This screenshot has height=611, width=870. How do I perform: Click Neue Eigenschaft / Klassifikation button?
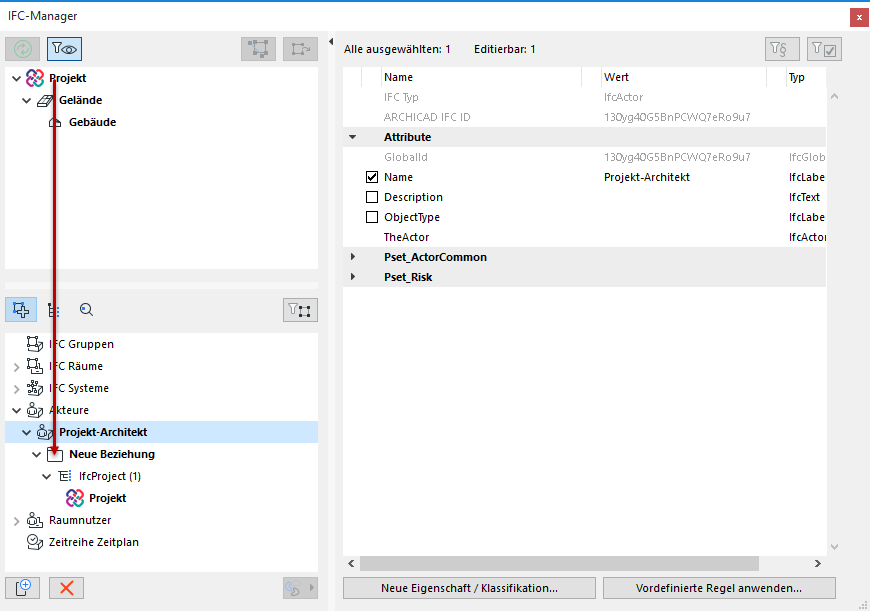click(x=469, y=588)
